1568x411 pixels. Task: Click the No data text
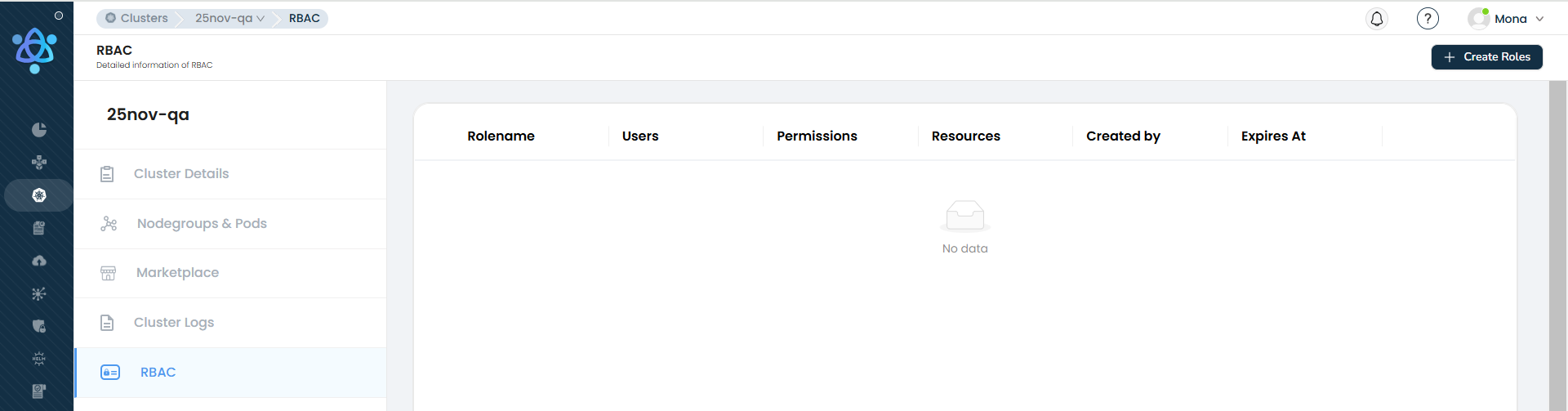point(965,248)
